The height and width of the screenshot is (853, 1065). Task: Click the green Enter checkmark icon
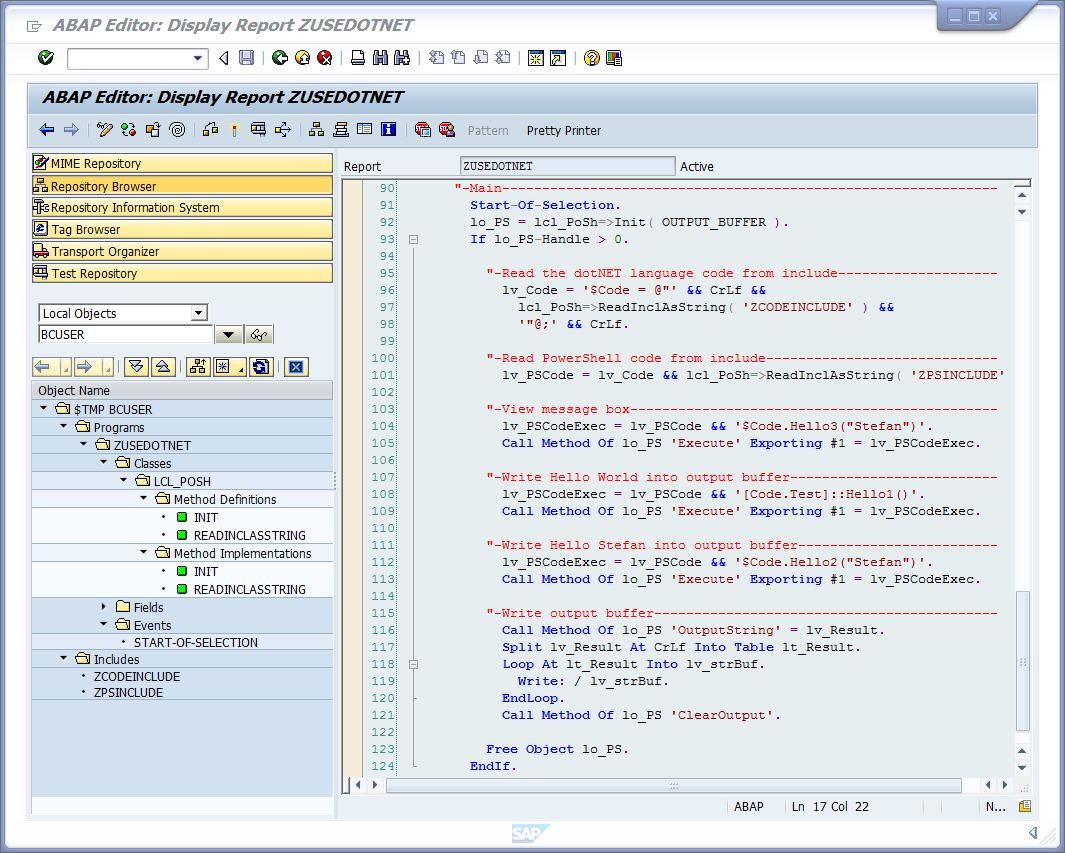click(x=46, y=58)
